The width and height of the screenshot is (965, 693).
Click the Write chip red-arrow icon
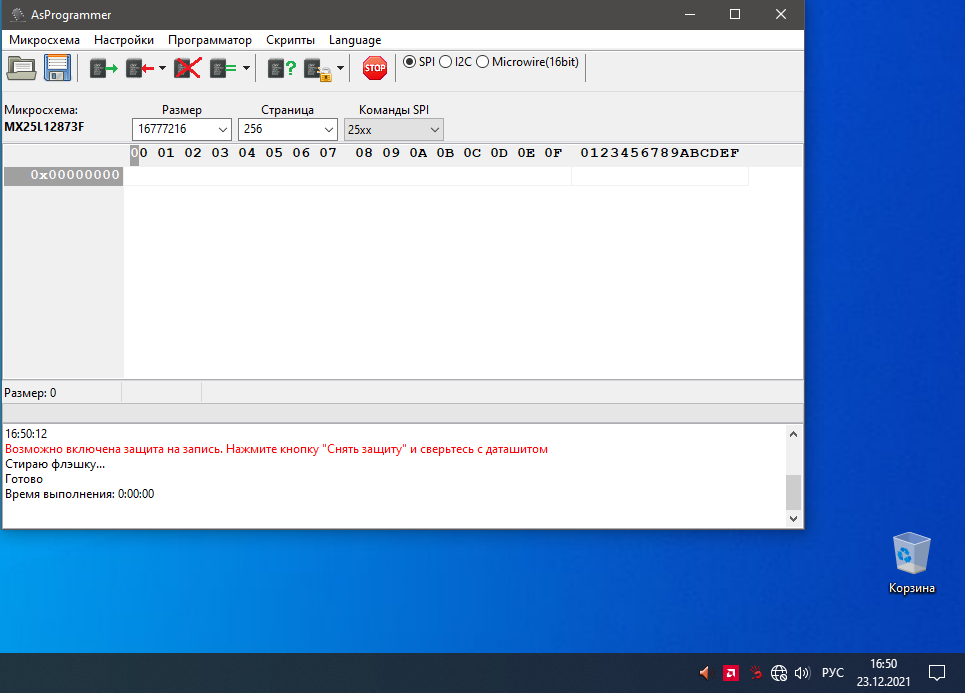point(140,68)
